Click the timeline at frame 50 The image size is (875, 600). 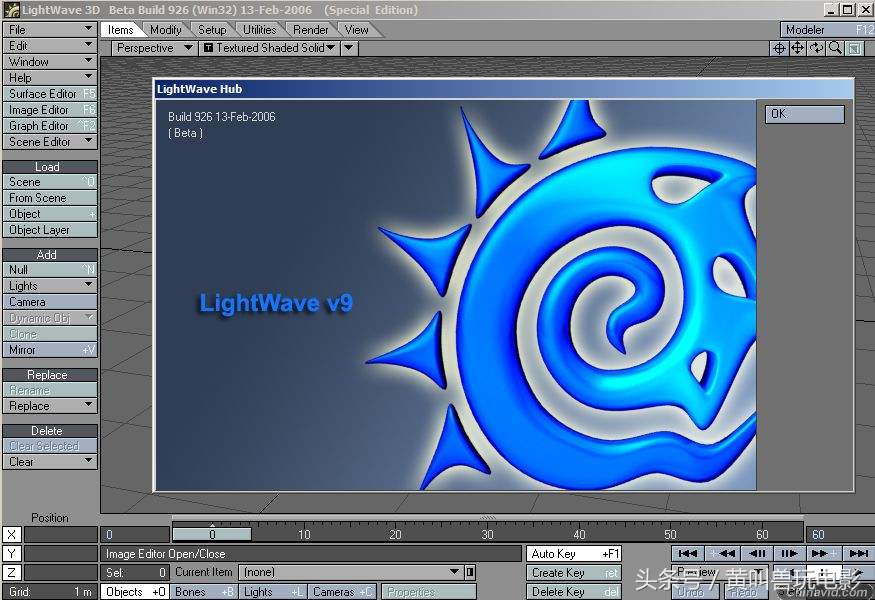670,535
